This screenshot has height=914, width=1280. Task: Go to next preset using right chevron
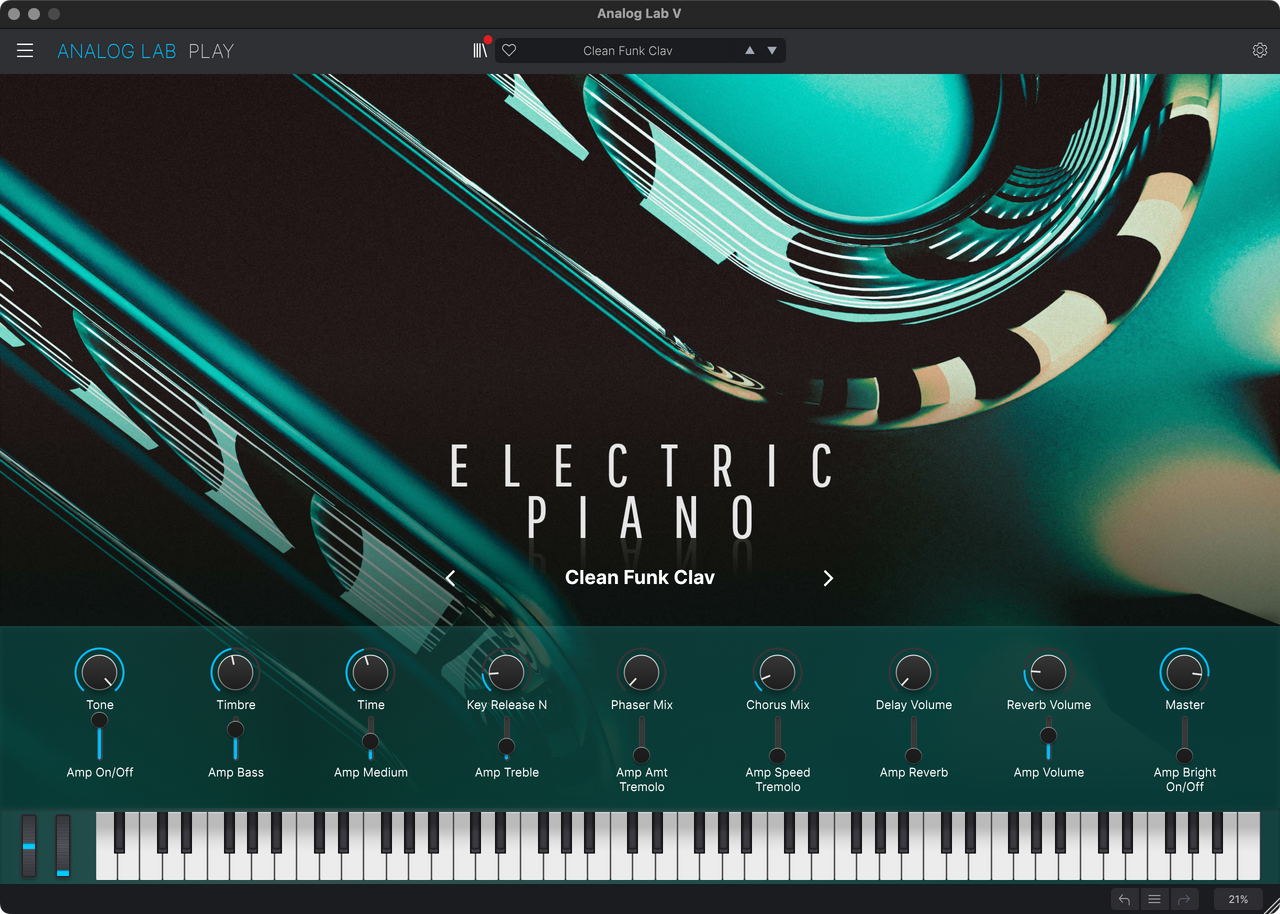coord(828,578)
